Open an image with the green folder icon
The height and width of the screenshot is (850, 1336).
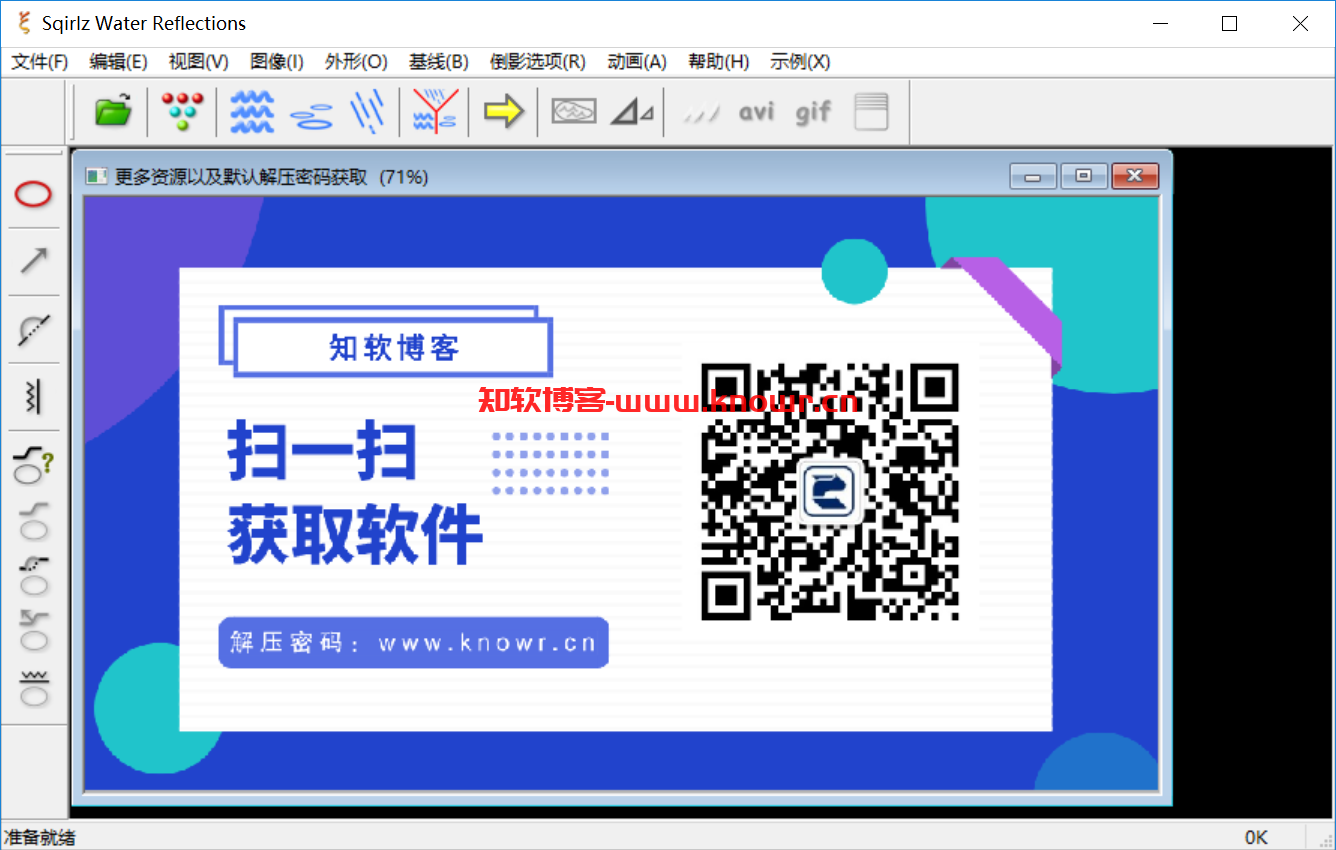pyautogui.click(x=113, y=111)
